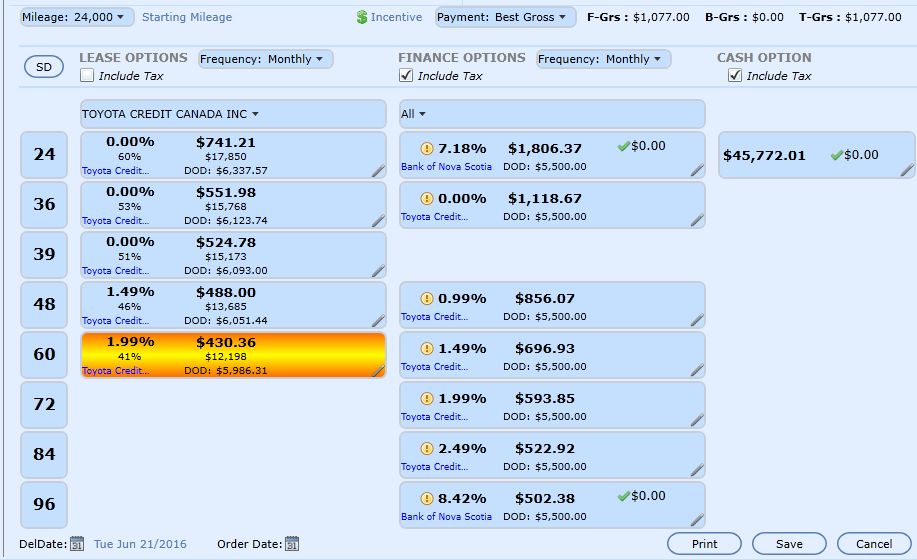Click the Save button
The width and height of the screenshot is (917, 560).
tap(789, 544)
